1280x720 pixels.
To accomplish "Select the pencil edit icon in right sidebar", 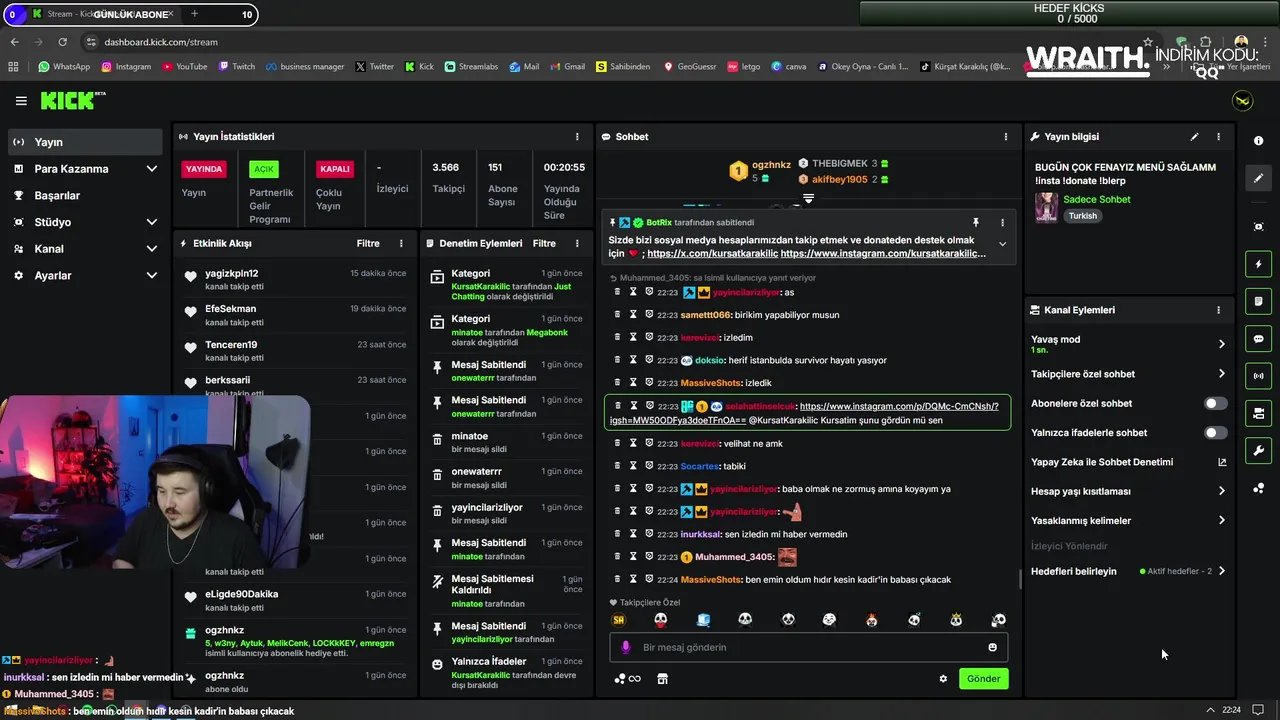I will (1258, 178).
